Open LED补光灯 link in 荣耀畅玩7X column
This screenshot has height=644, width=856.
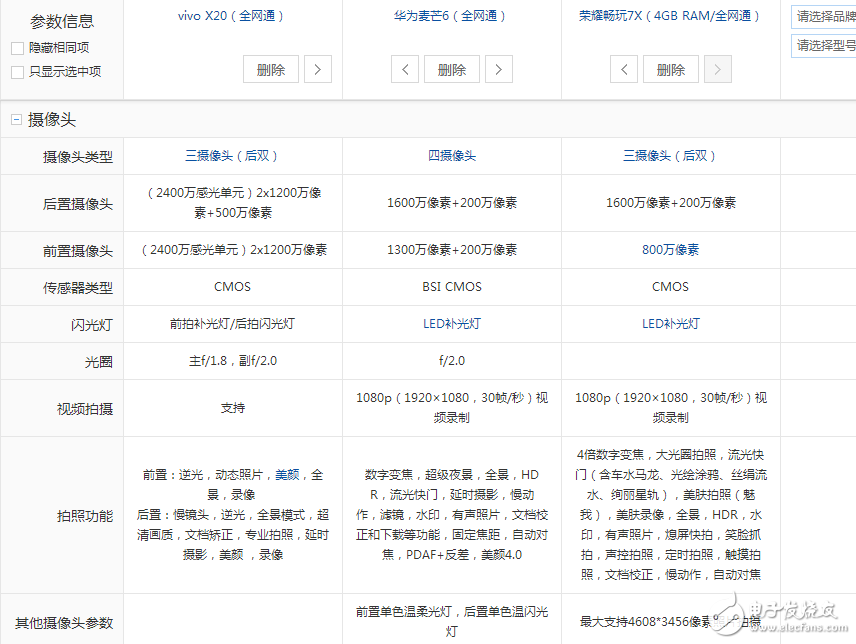[670, 324]
